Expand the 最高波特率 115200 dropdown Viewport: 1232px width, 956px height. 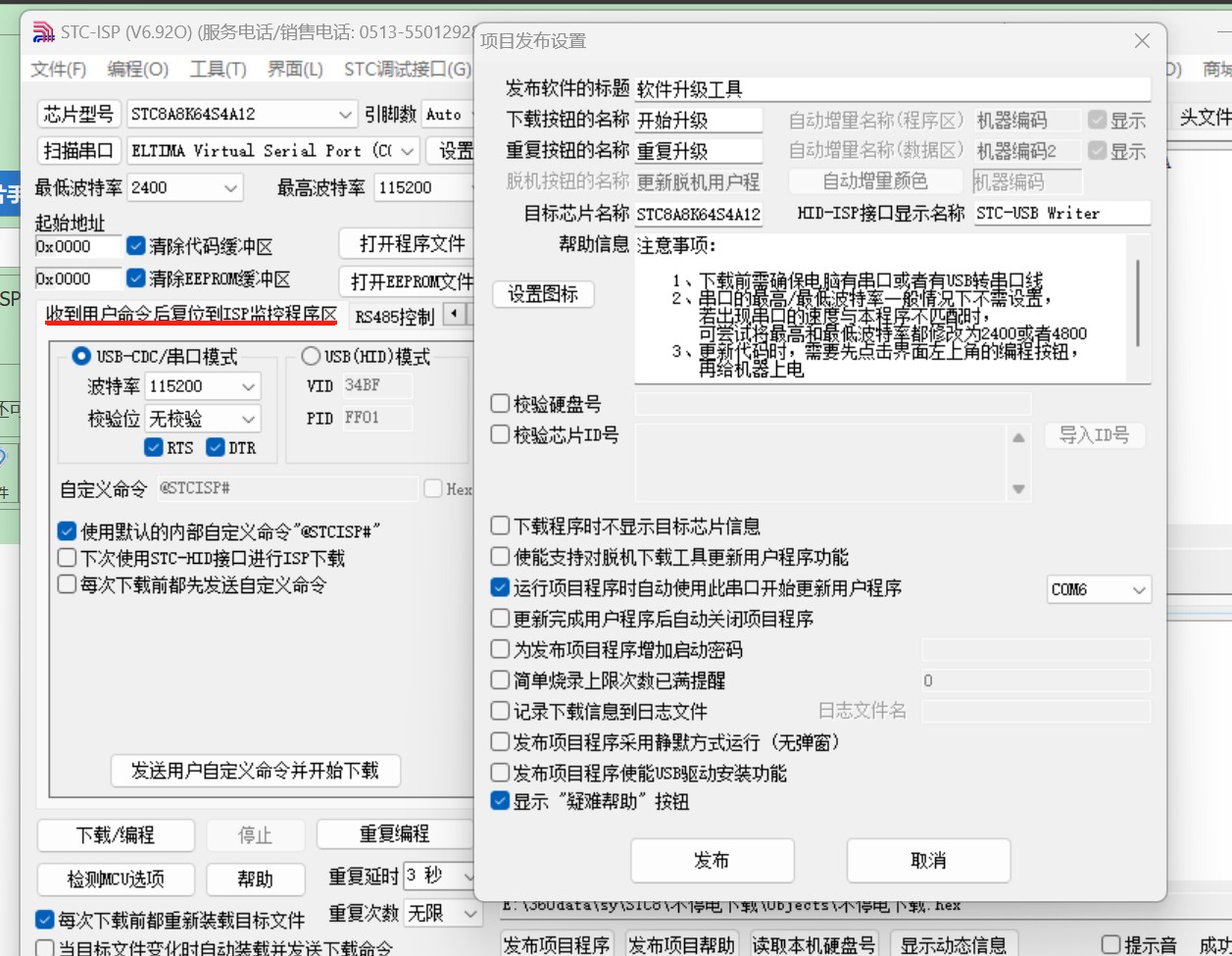(423, 187)
